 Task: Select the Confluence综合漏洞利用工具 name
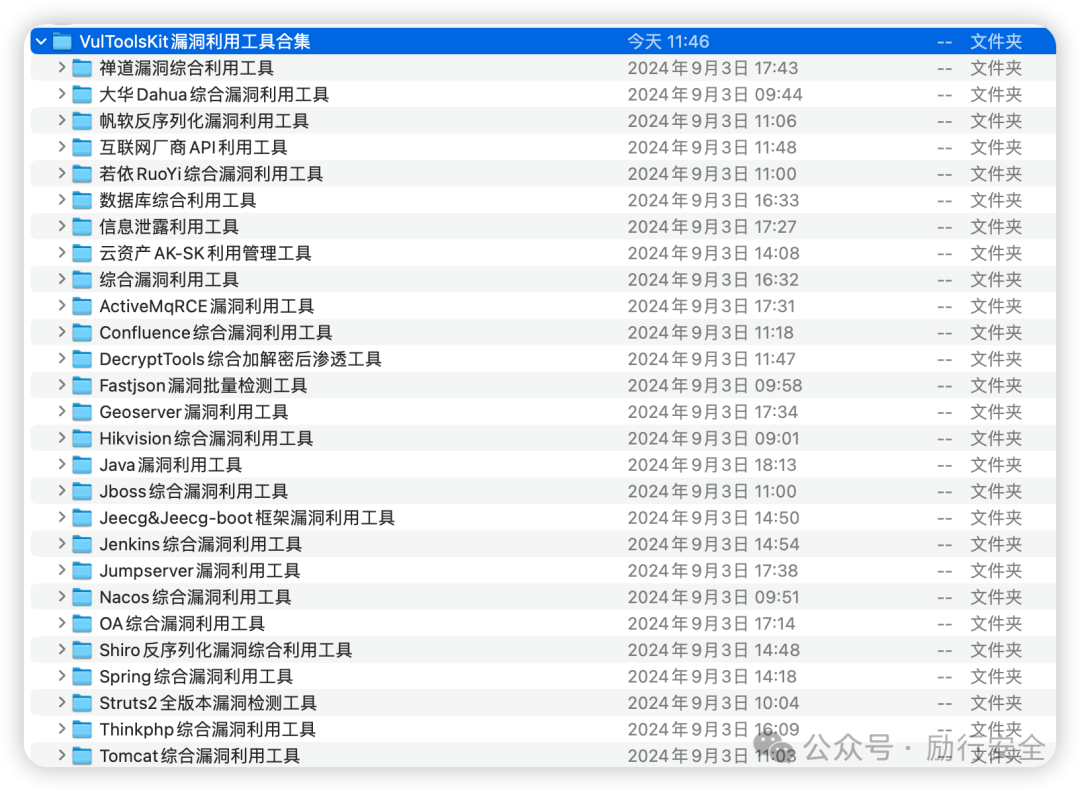coord(216,333)
